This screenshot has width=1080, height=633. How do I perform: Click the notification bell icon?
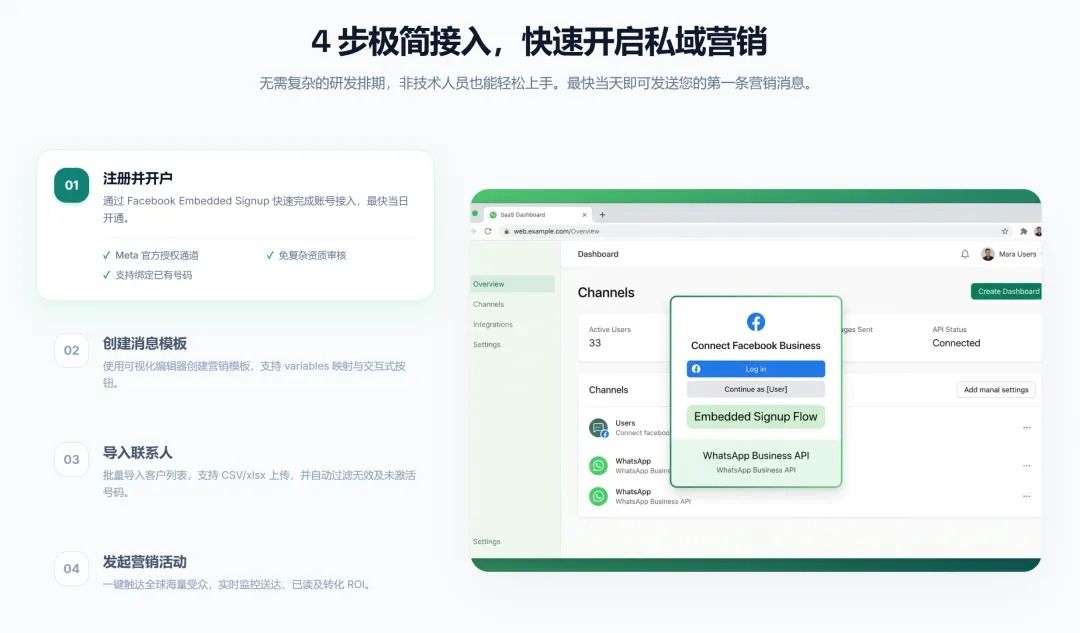point(965,254)
